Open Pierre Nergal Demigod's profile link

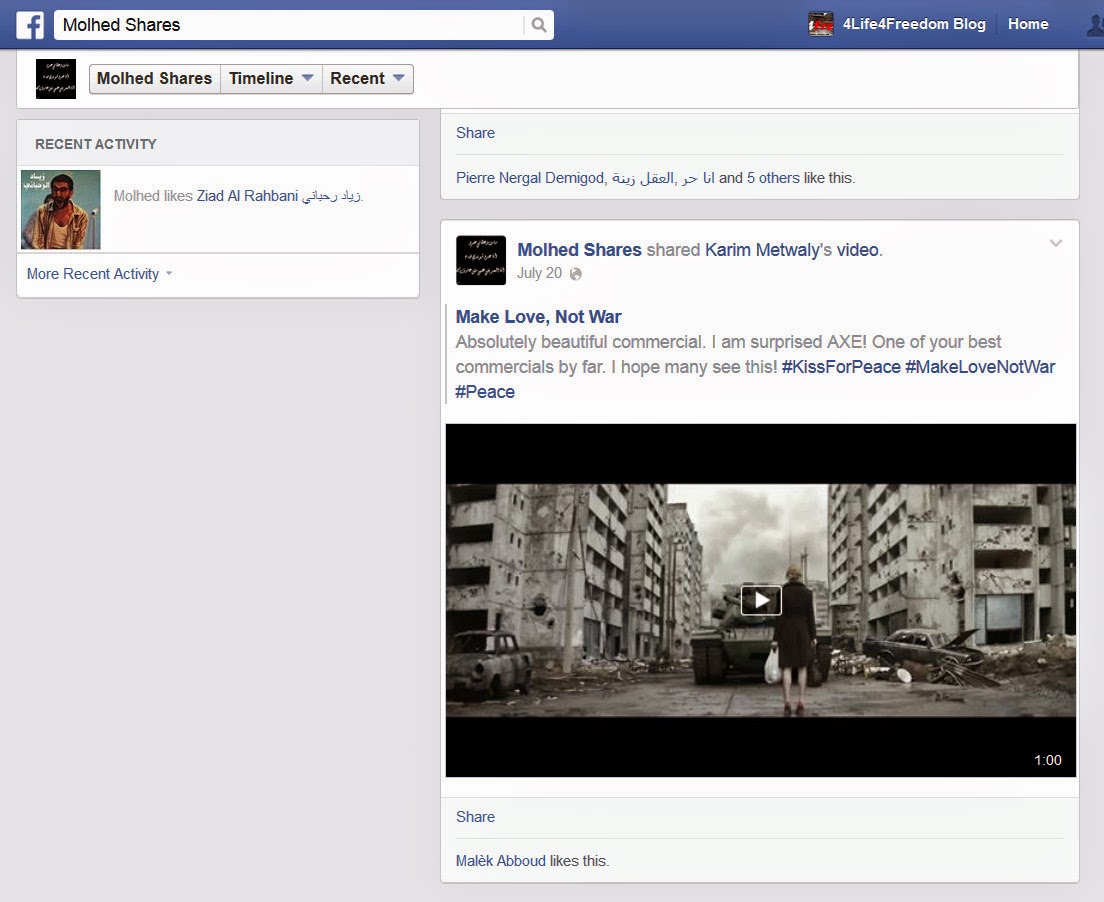point(529,178)
